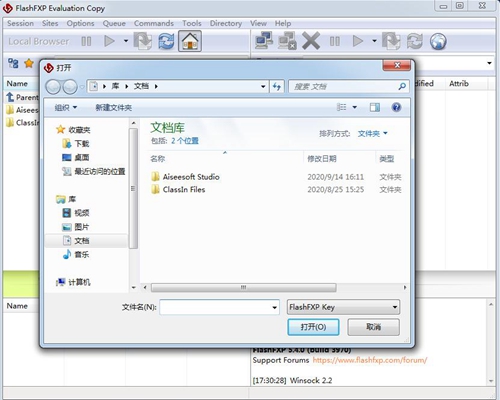Click the Connect computers icon
Viewport: 500px width, 400px height.
coord(264,41)
